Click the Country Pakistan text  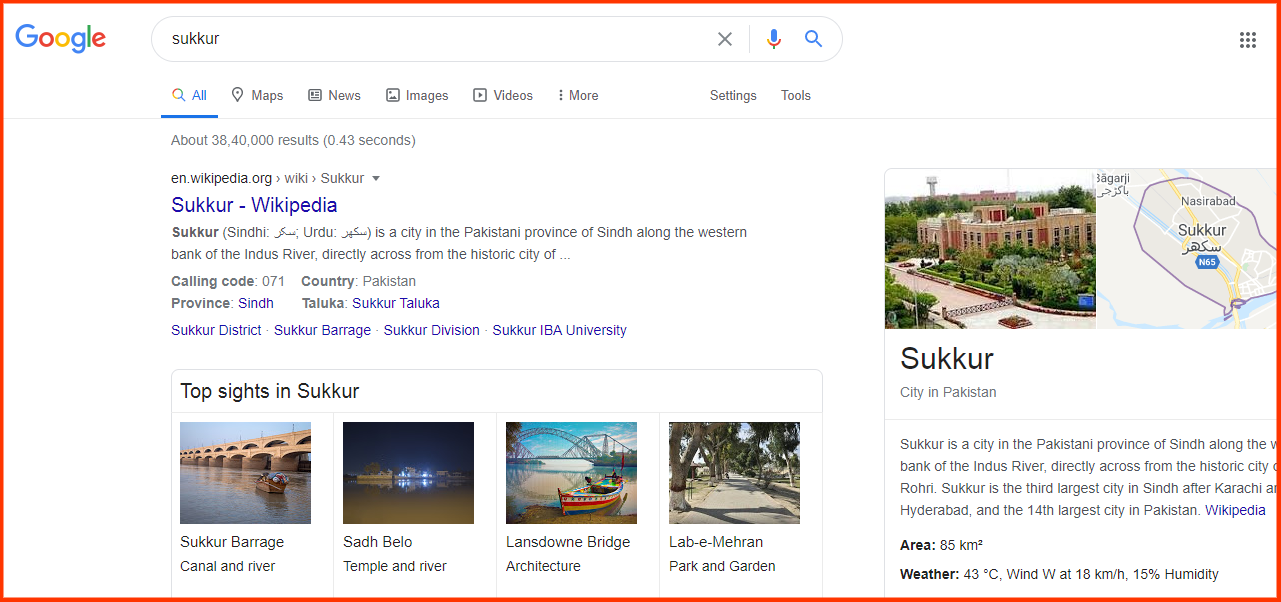tap(359, 281)
